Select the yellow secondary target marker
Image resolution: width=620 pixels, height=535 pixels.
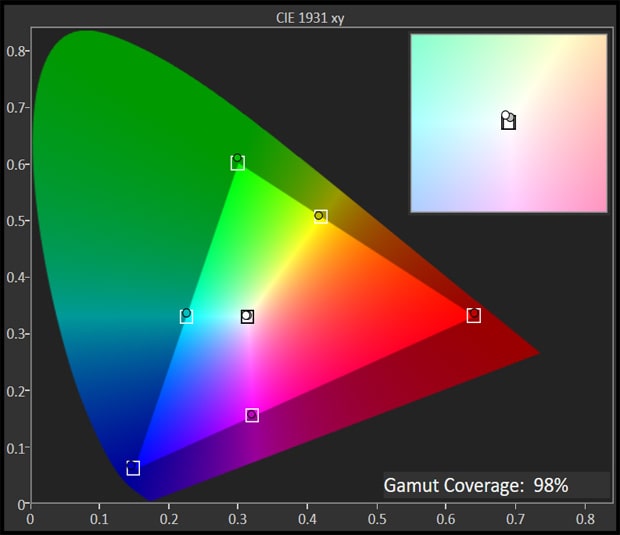[320, 216]
